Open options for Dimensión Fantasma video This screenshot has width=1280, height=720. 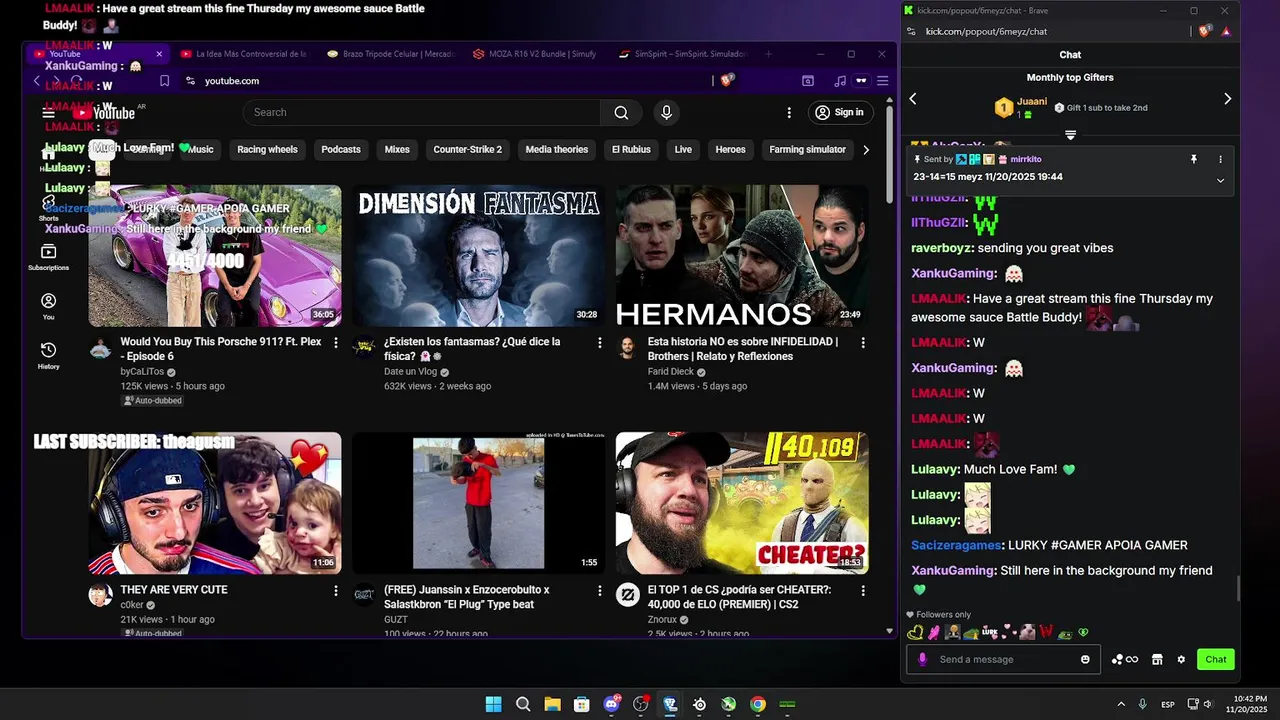click(x=600, y=342)
